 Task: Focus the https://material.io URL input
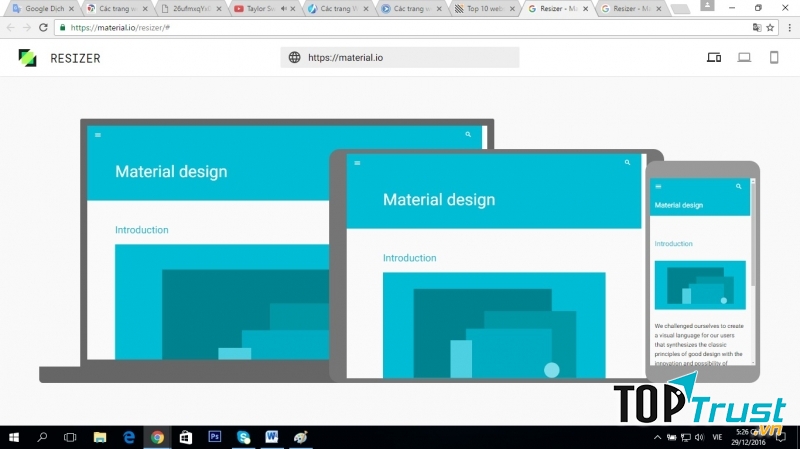coord(400,57)
